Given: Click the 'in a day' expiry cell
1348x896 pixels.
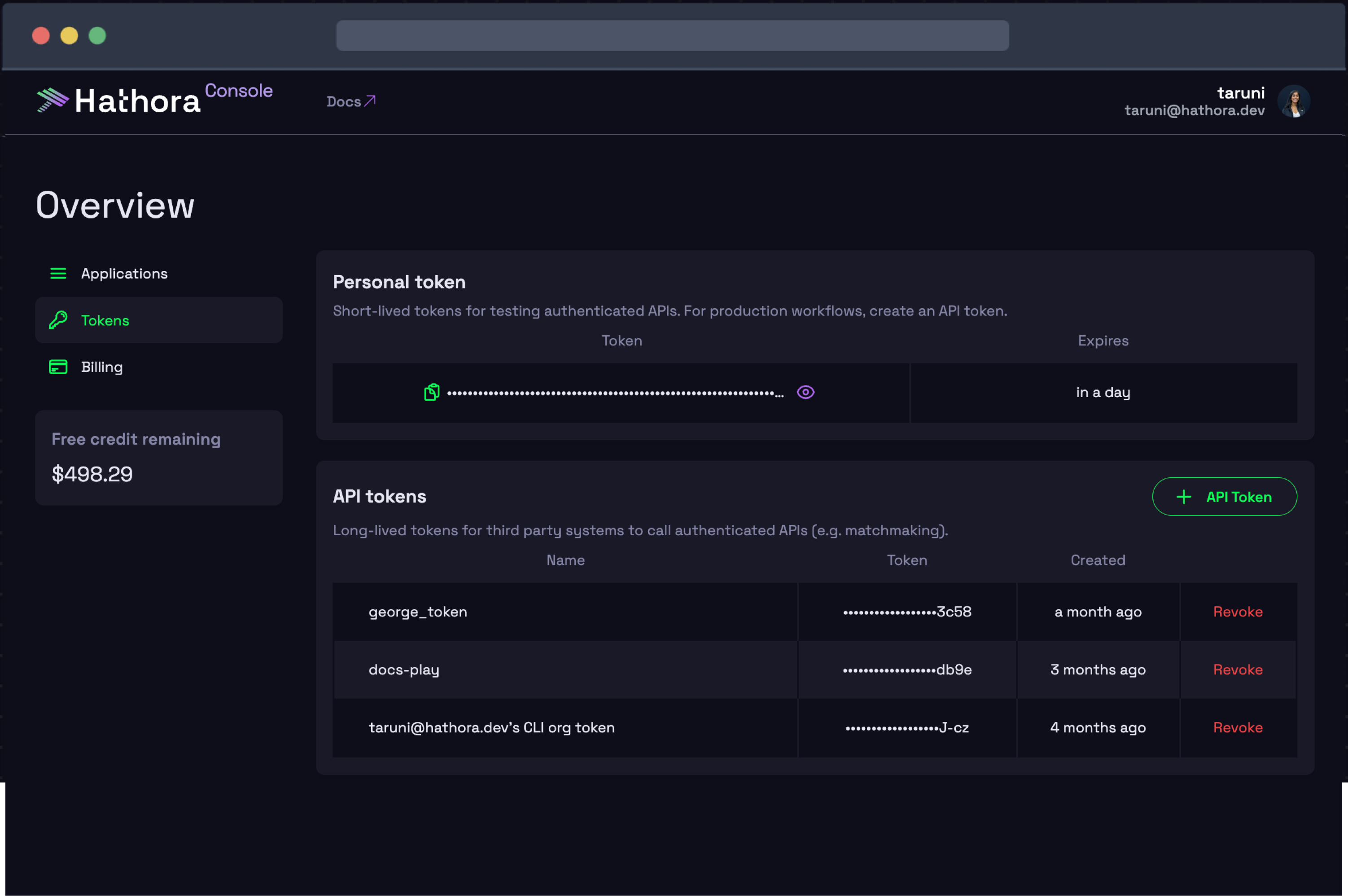Looking at the screenshot, I should tap(1103, 393).
